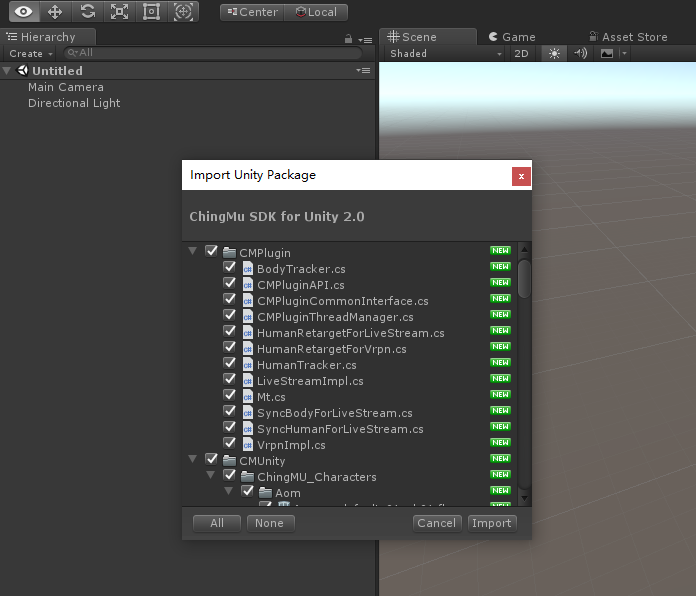This screenshot has width=696, height=596.
Task: Uncheck CMPluginThreadManager.cs checkbox
Action: pyautogui.click(x=229, y=315)
